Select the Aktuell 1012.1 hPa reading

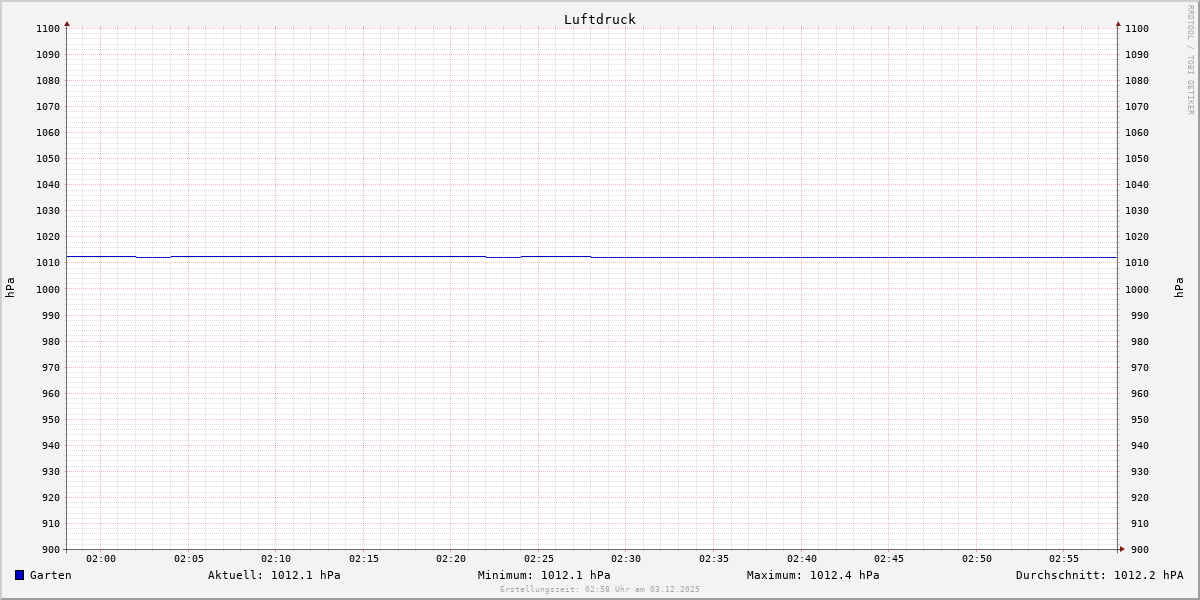(274, 575)
